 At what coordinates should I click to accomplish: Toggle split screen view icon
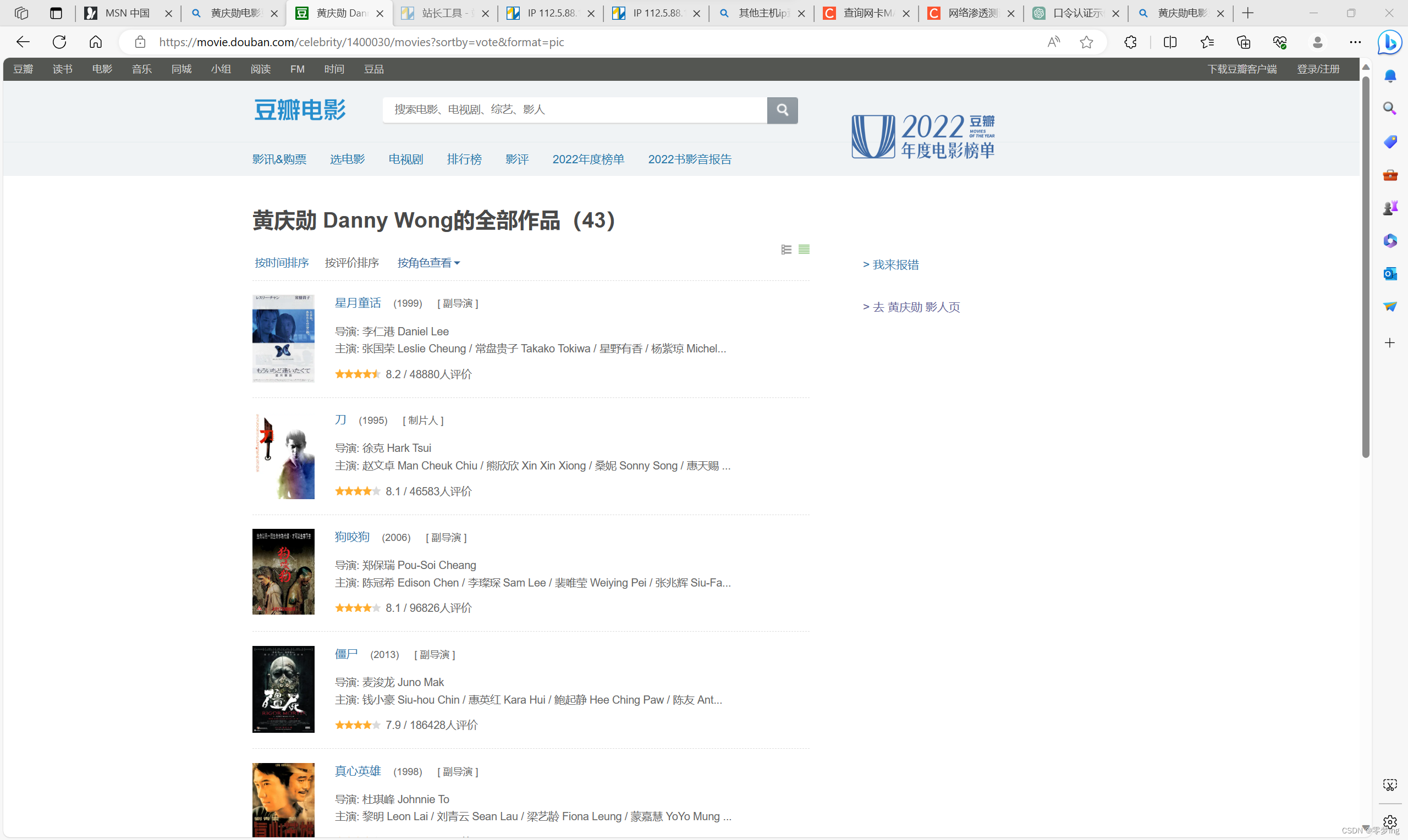coord(1170,42)
